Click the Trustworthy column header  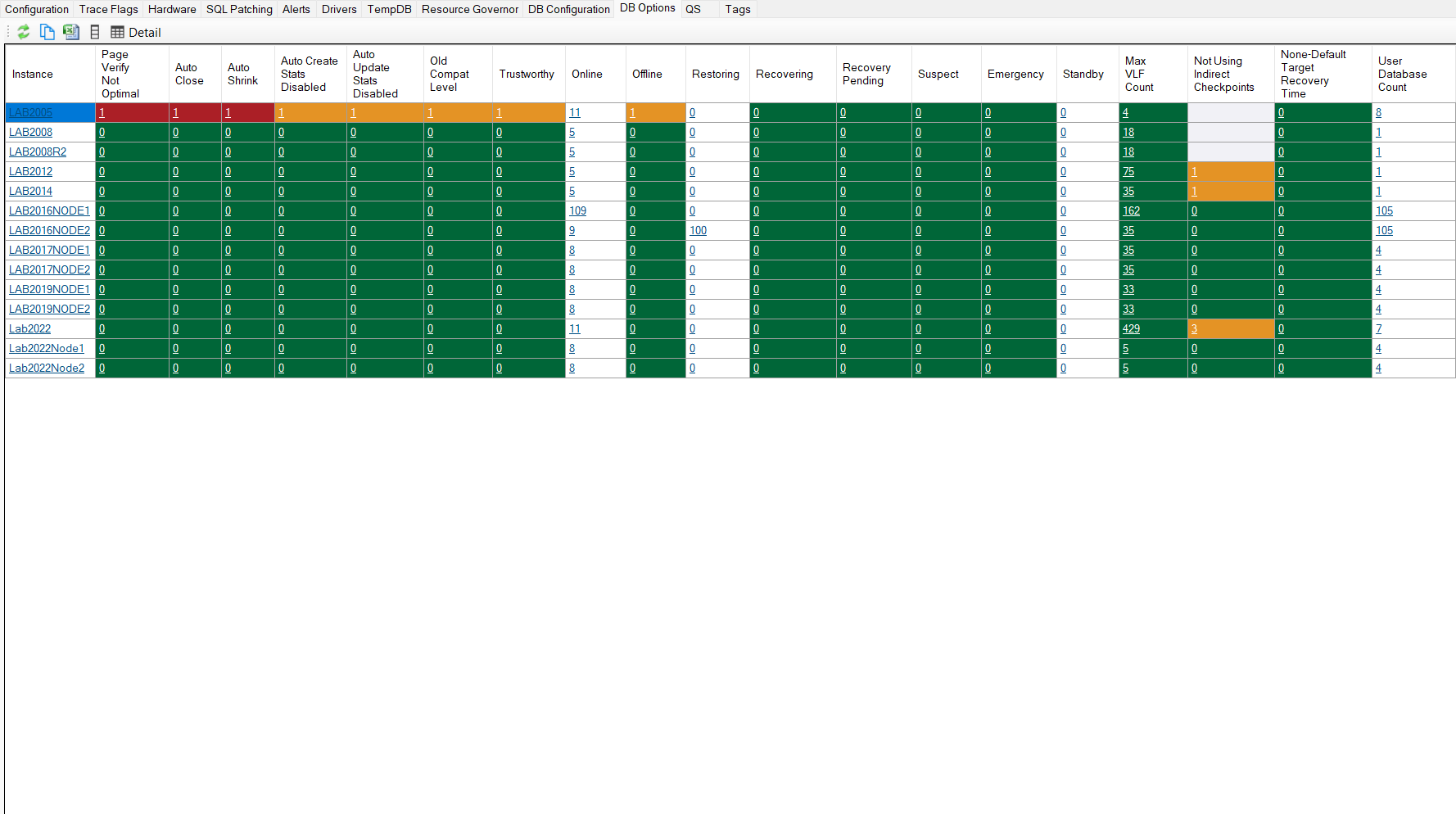pyautogui.click(x=528, y=74)
